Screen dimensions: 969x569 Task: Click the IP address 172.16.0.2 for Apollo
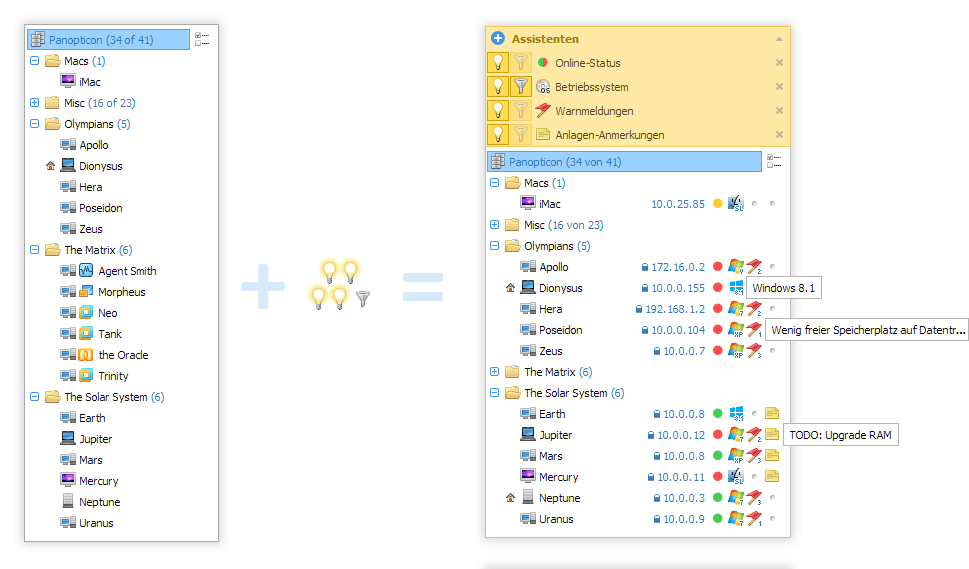point(678,267)
